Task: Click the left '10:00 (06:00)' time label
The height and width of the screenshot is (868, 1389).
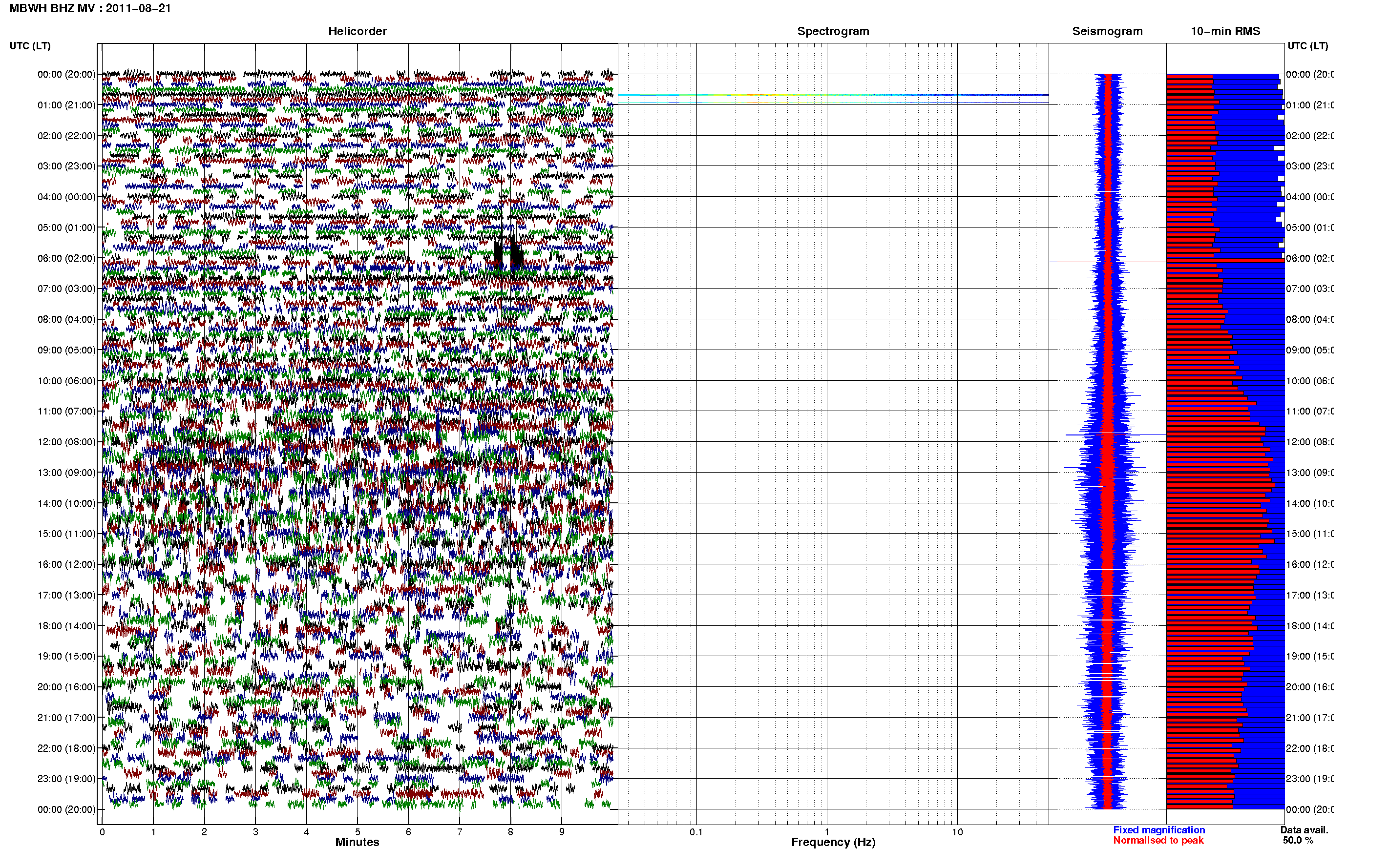Action: 66,381
